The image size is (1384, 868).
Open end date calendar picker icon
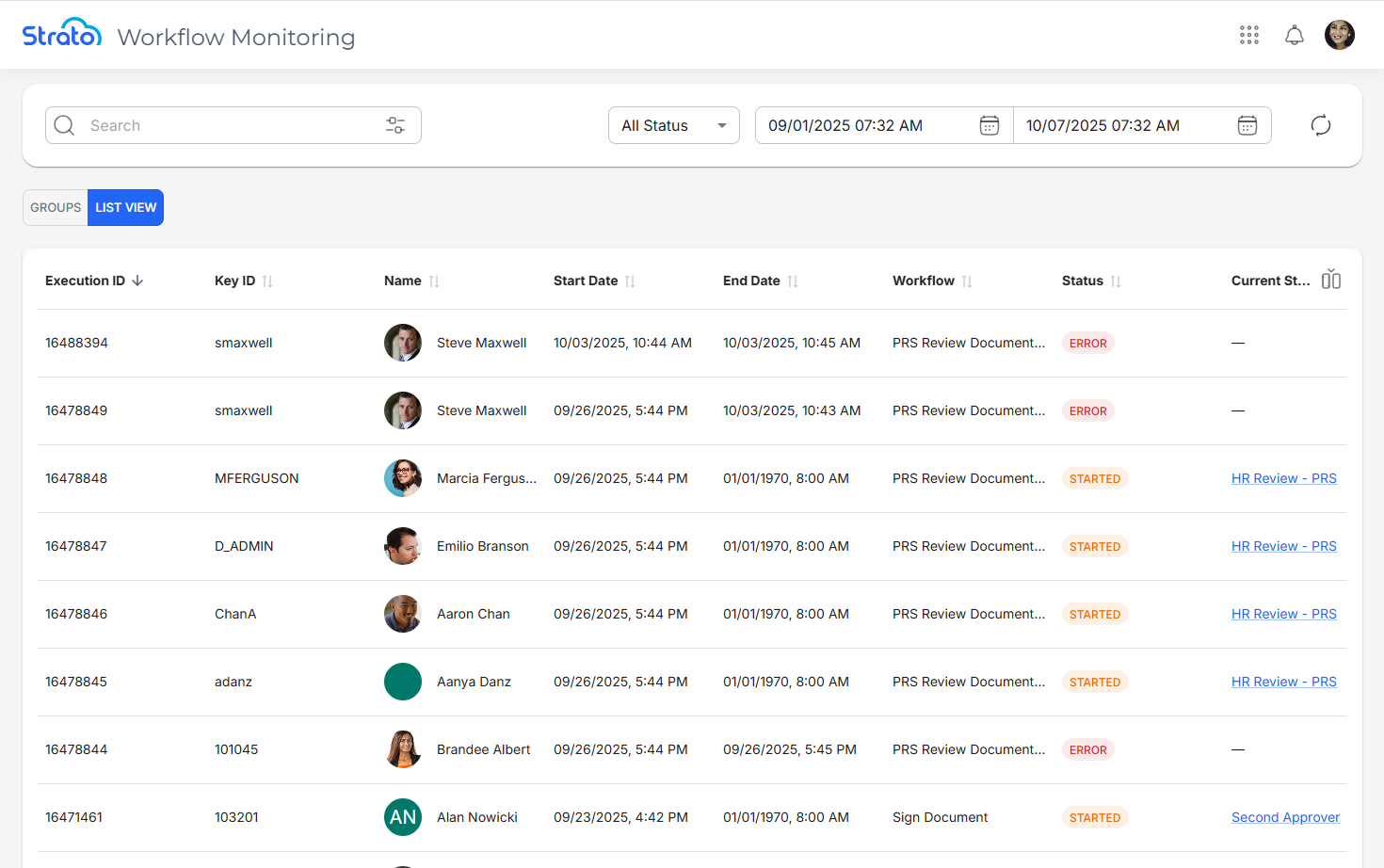1247,125
